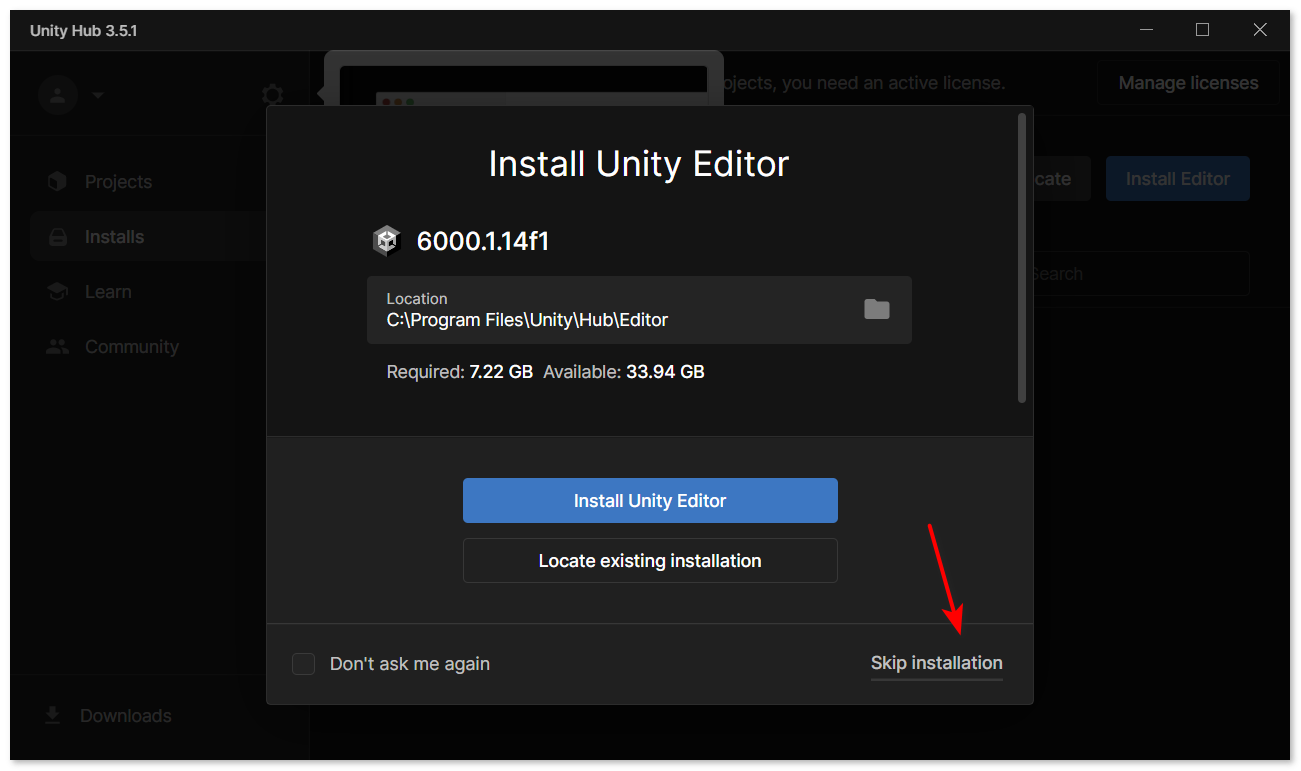The image size is (1301, 771).
Task: Click the Skip installation link
Action: point(937,663)
